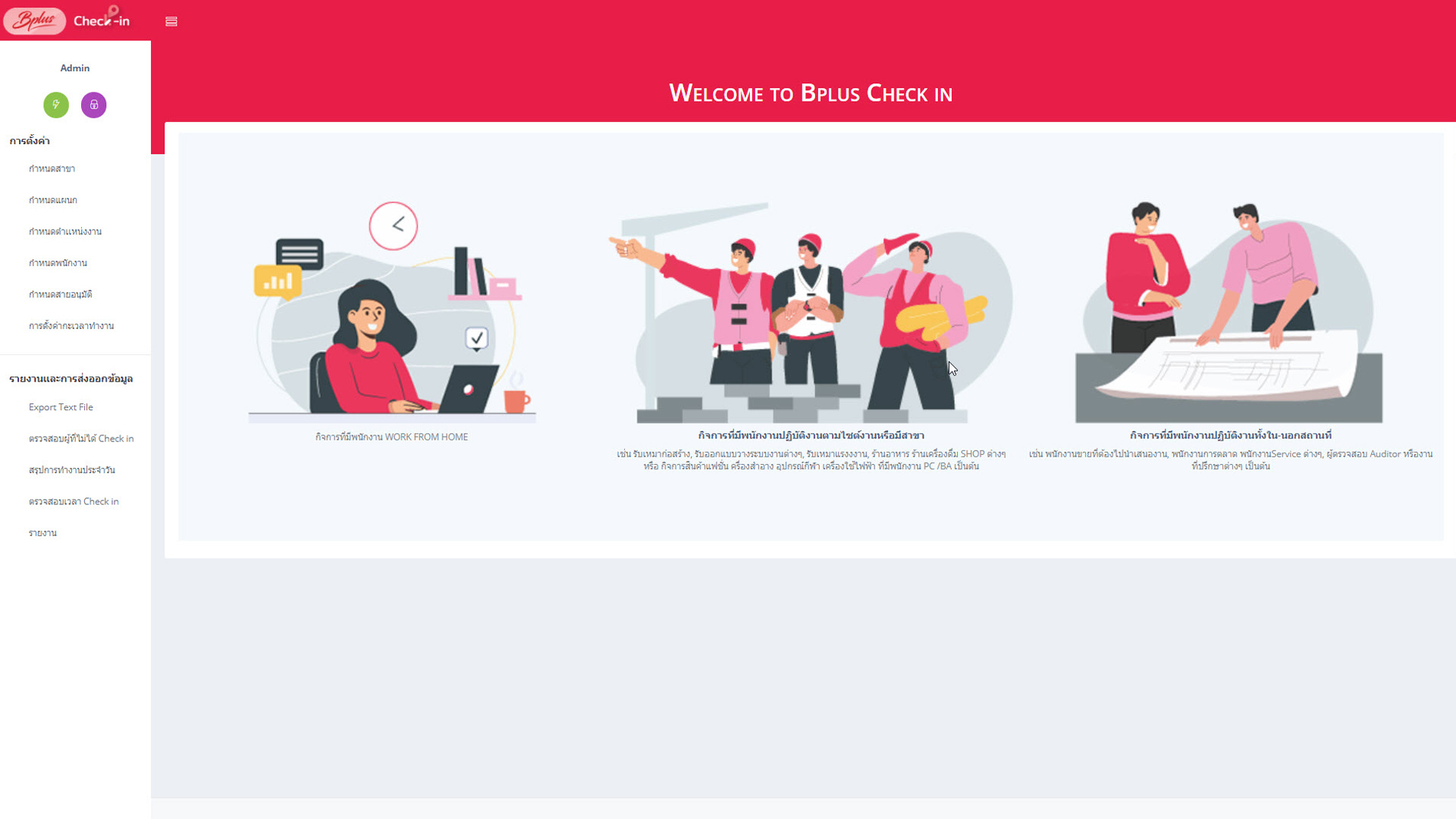
Task: Open ตรวจสอบเวลา Check in page
Action: pyautogui.click(x=74, y=501)
